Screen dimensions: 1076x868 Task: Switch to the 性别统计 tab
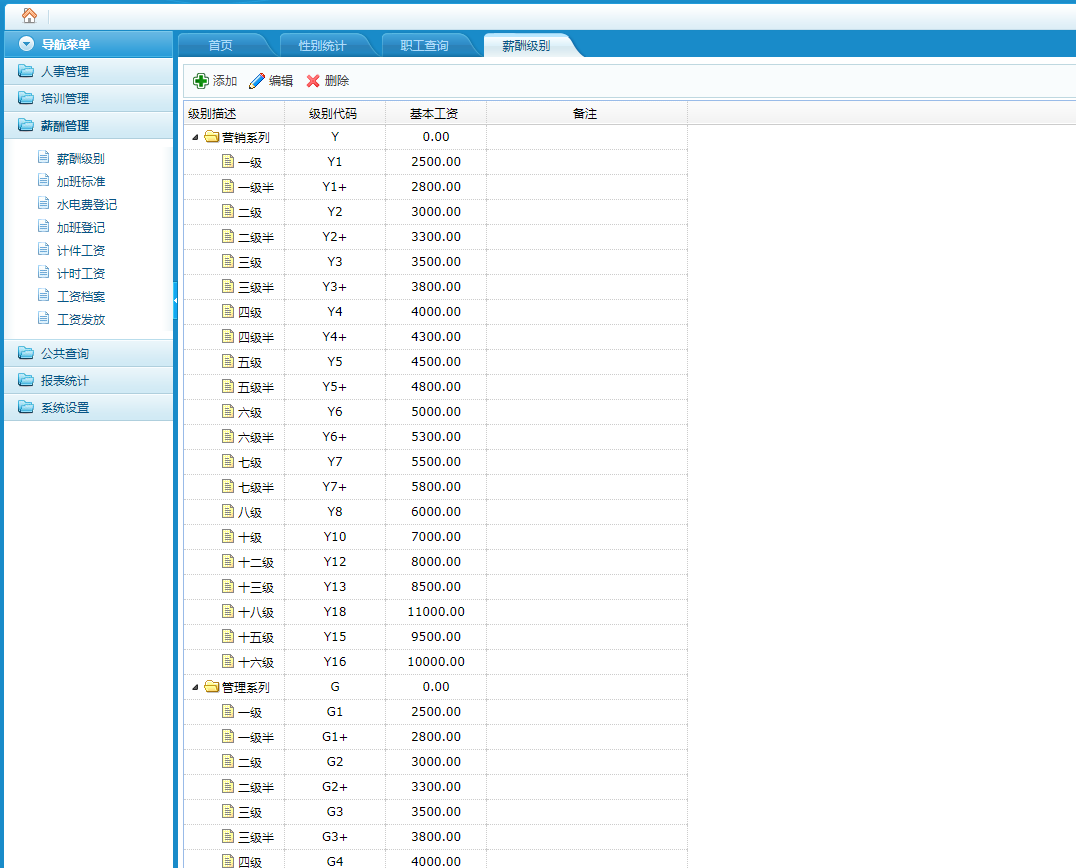[322, 45]
